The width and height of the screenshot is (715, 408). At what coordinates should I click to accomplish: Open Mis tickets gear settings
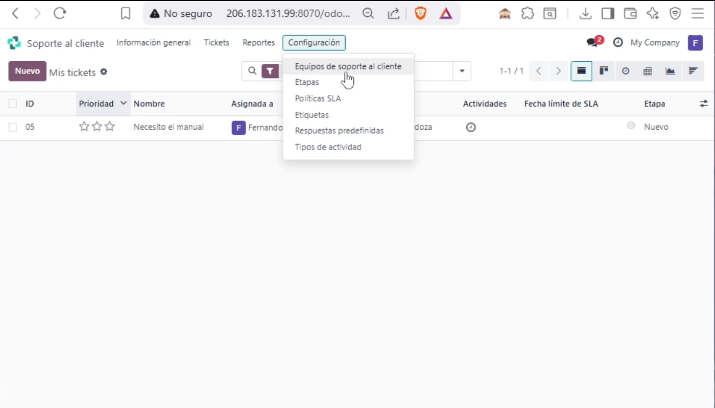(x=104, y=72)
